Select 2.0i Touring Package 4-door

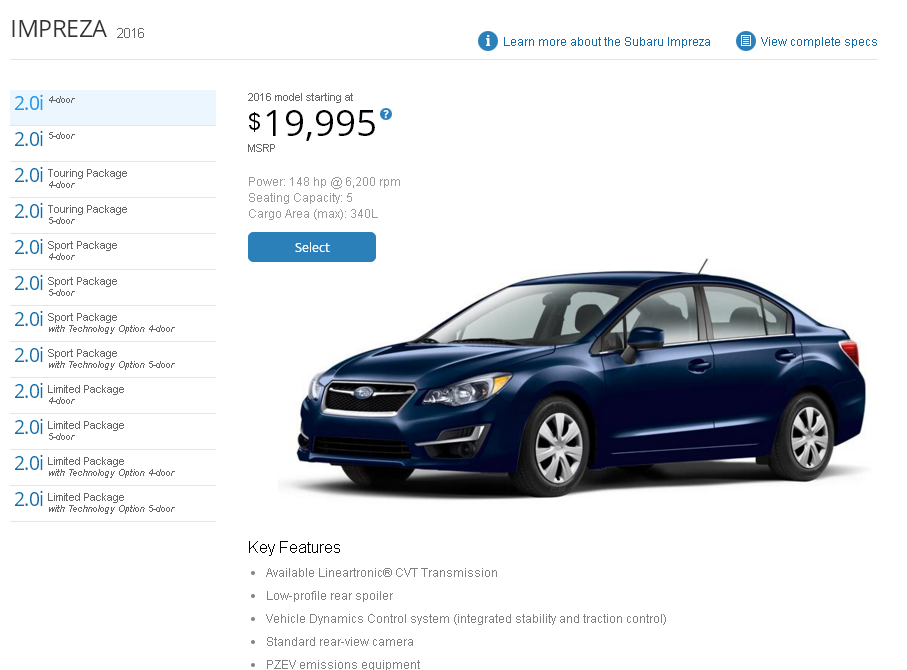pyautogui.click(x=113, y=179)
